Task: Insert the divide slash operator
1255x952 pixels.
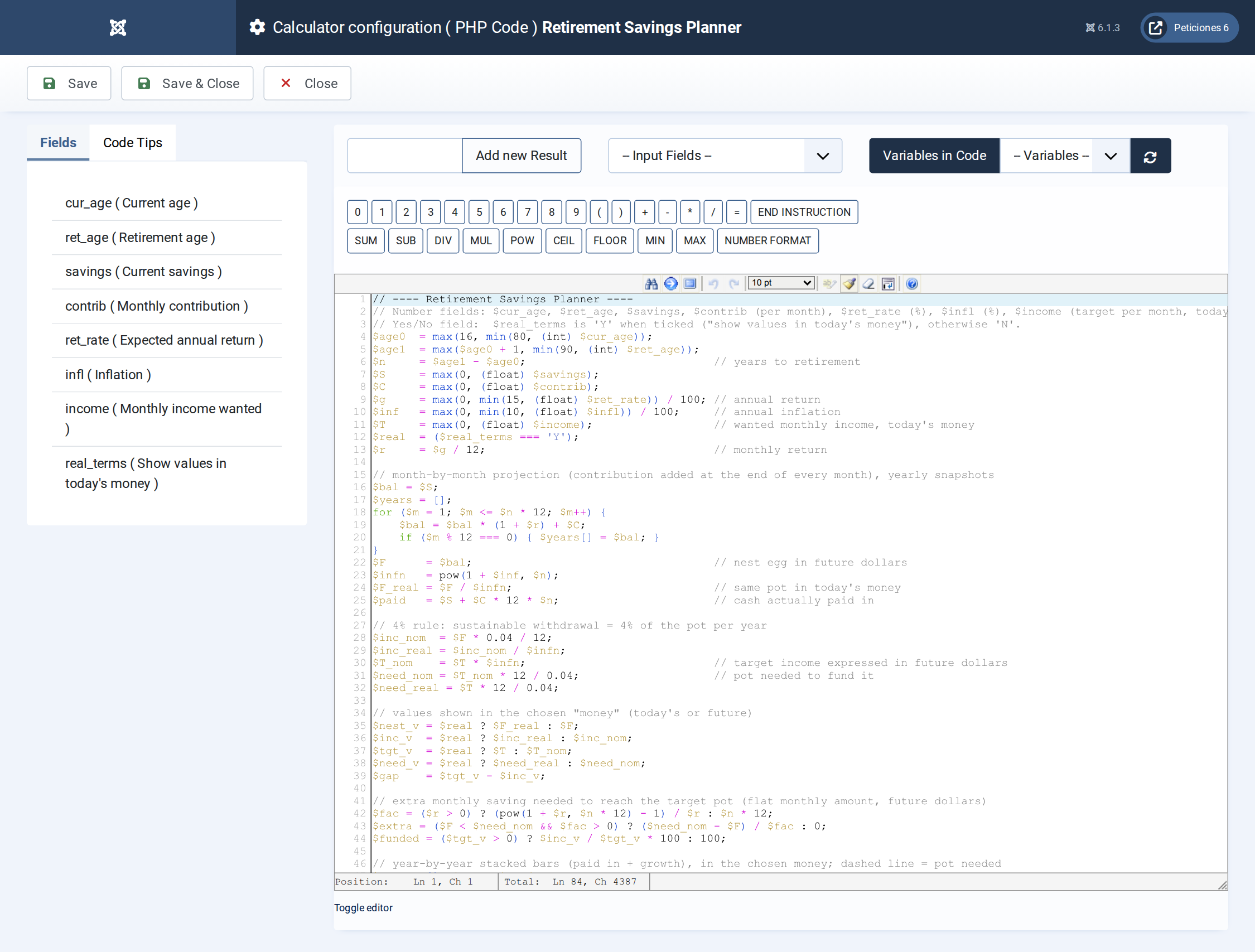Action: (x=713, y=212)
